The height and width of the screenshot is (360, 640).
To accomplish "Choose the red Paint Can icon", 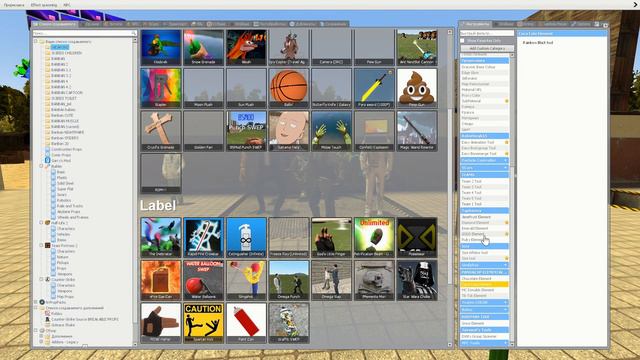I will point(246,322).
